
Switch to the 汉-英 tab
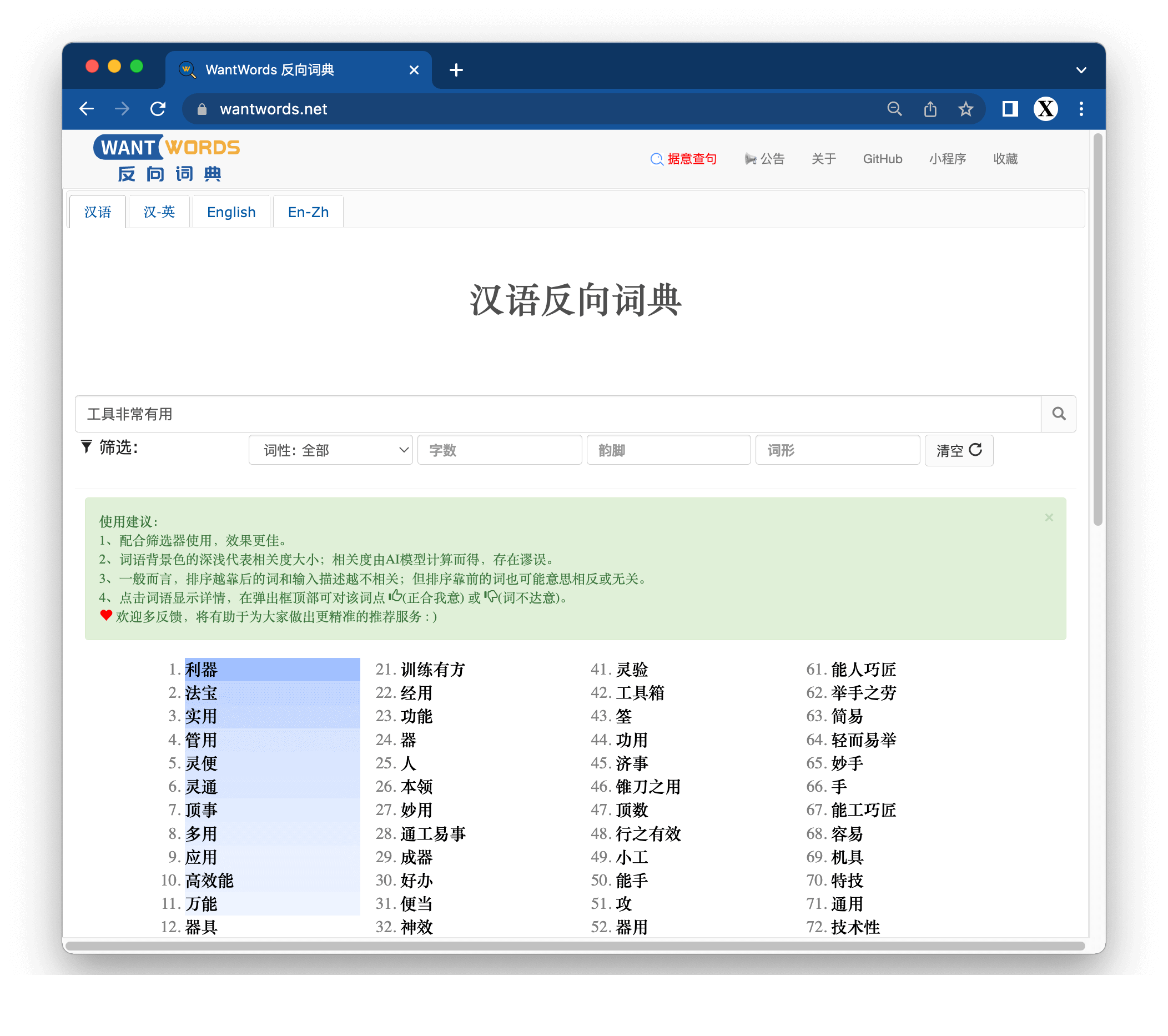pos(159,212)
